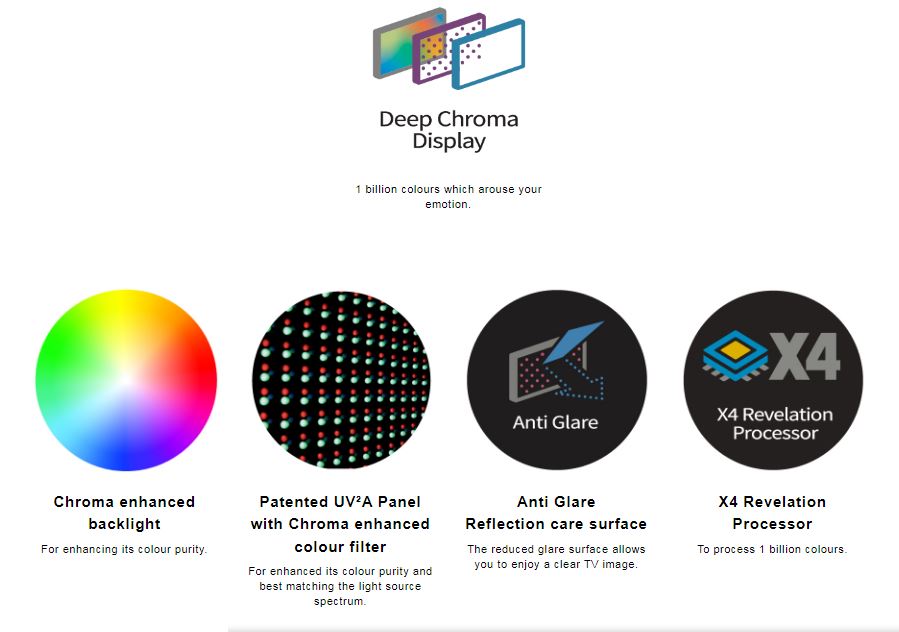The image size is (899, 632).
Task: Click the UV²A pixel dots panel image
Action: (x=341, y=380)
